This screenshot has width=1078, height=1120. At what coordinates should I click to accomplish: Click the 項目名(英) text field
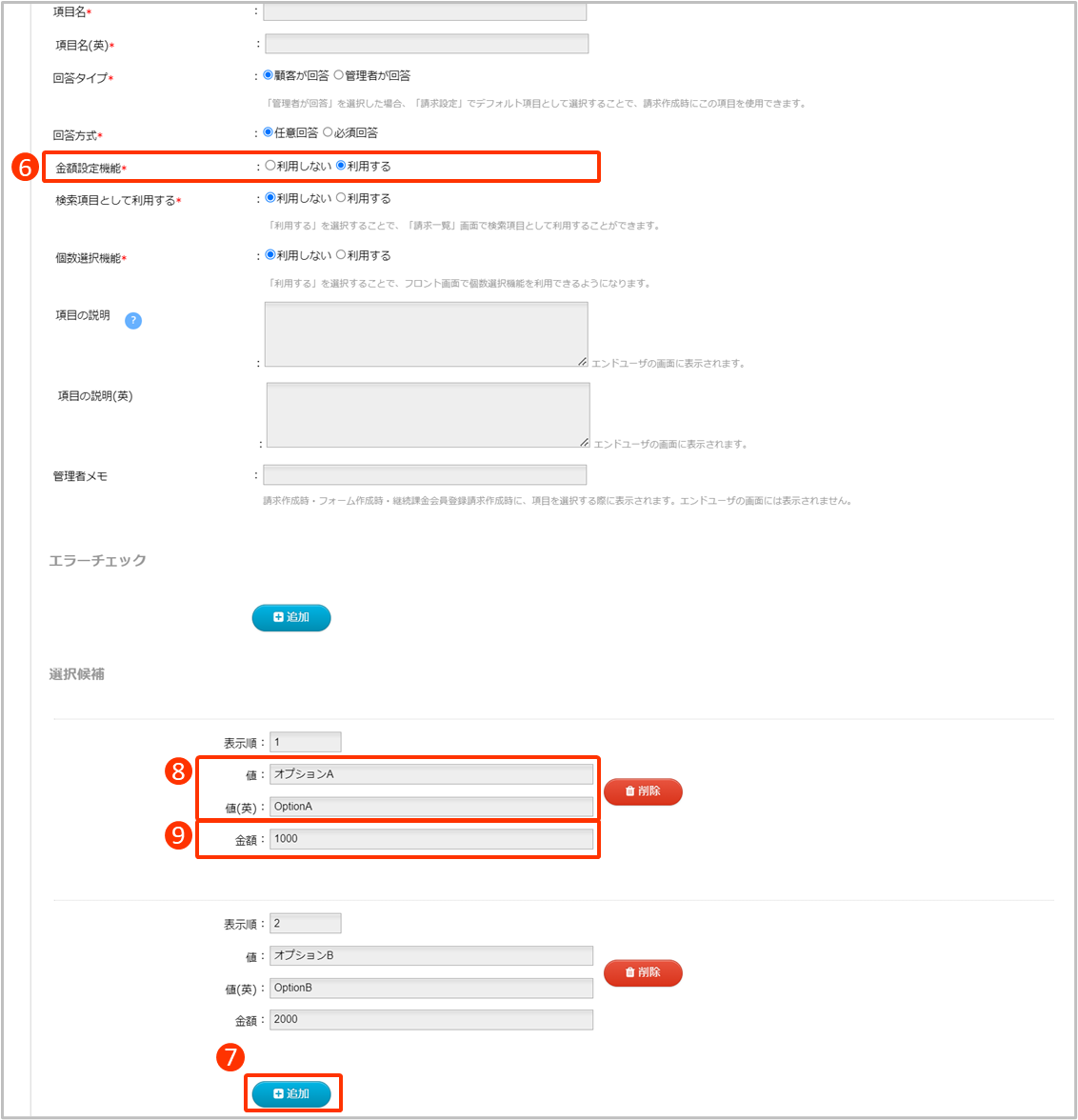point(427,44)
